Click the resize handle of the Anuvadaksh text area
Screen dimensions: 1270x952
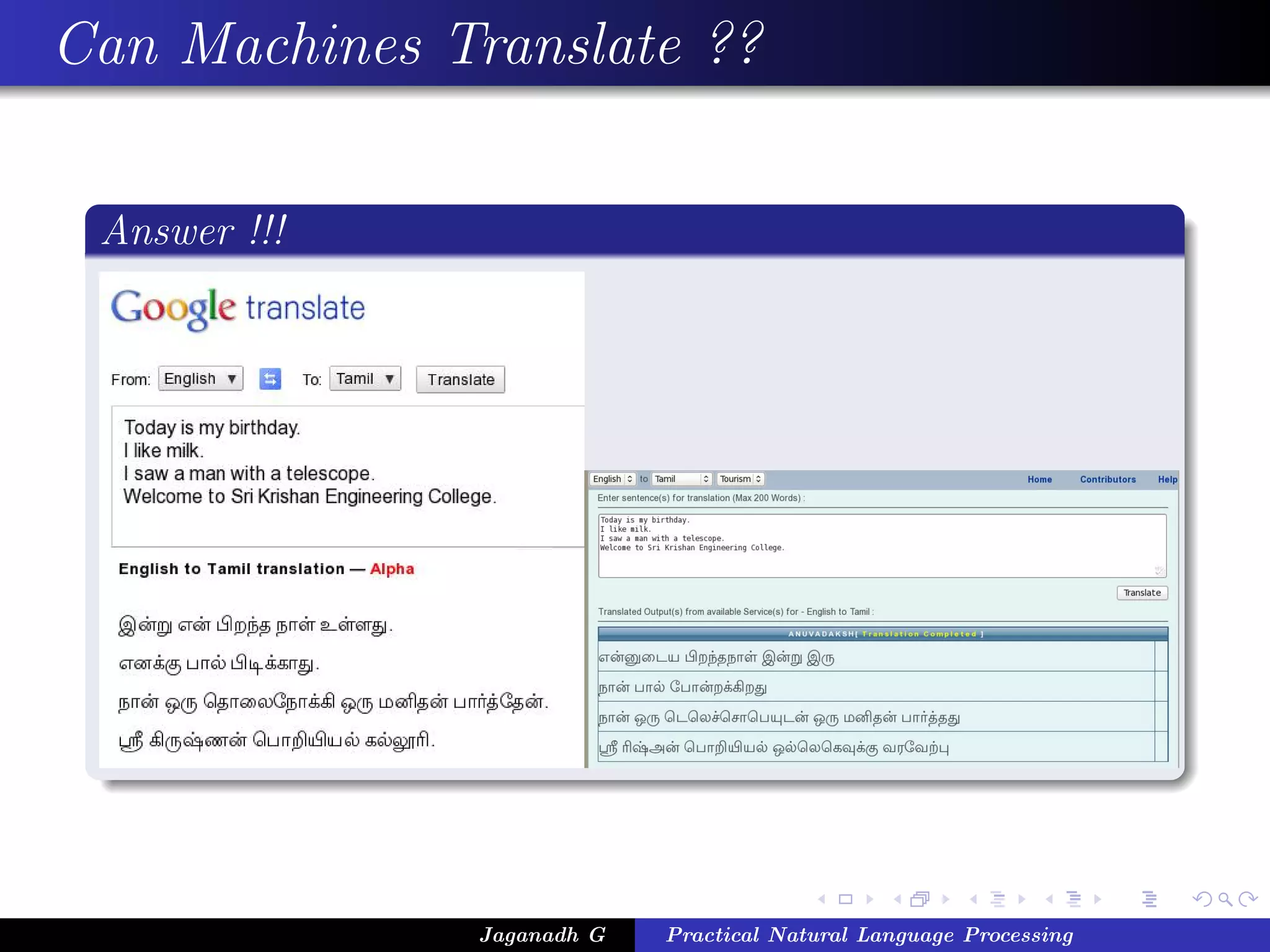[x=1160, y=571]
